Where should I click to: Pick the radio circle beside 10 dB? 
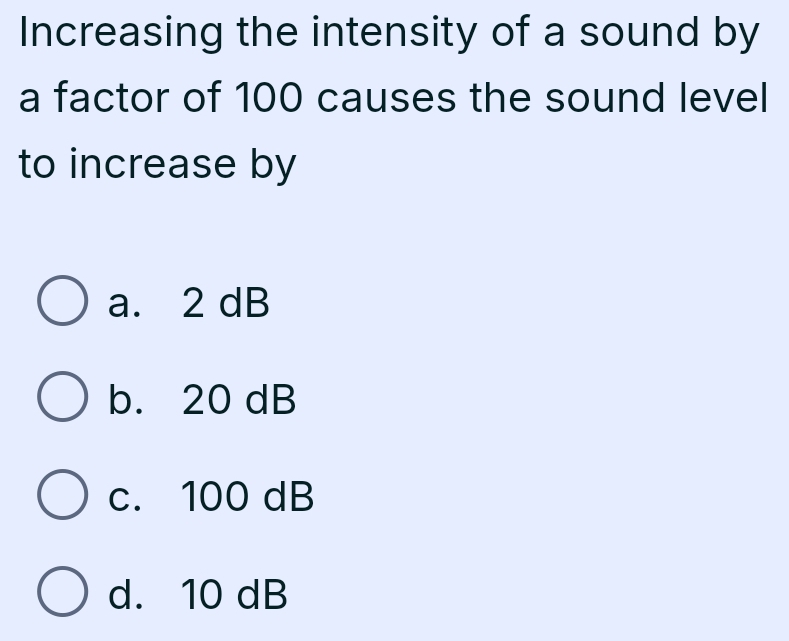[62, 594]
